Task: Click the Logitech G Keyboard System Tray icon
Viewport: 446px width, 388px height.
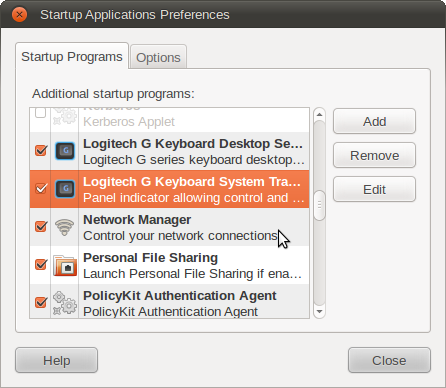Action: 65,189
